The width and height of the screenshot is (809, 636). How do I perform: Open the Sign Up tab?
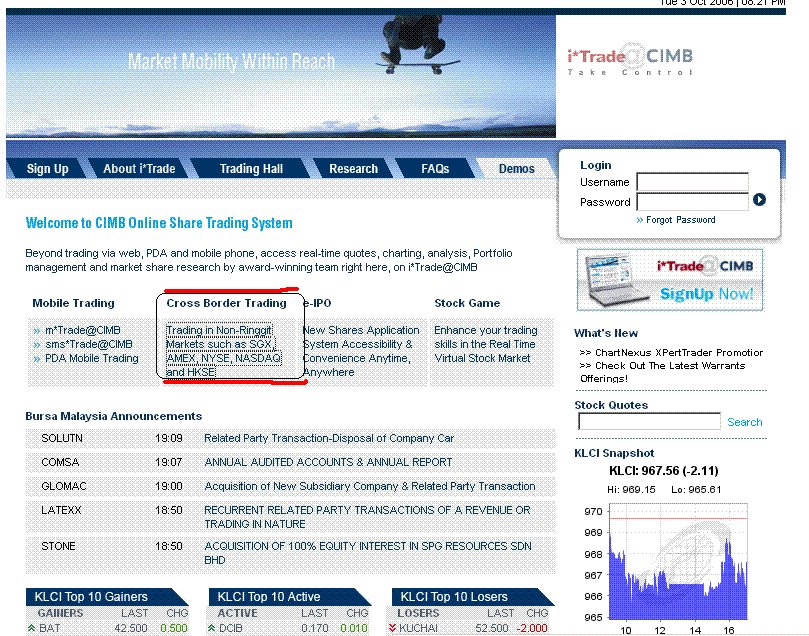tap(47, 169)
